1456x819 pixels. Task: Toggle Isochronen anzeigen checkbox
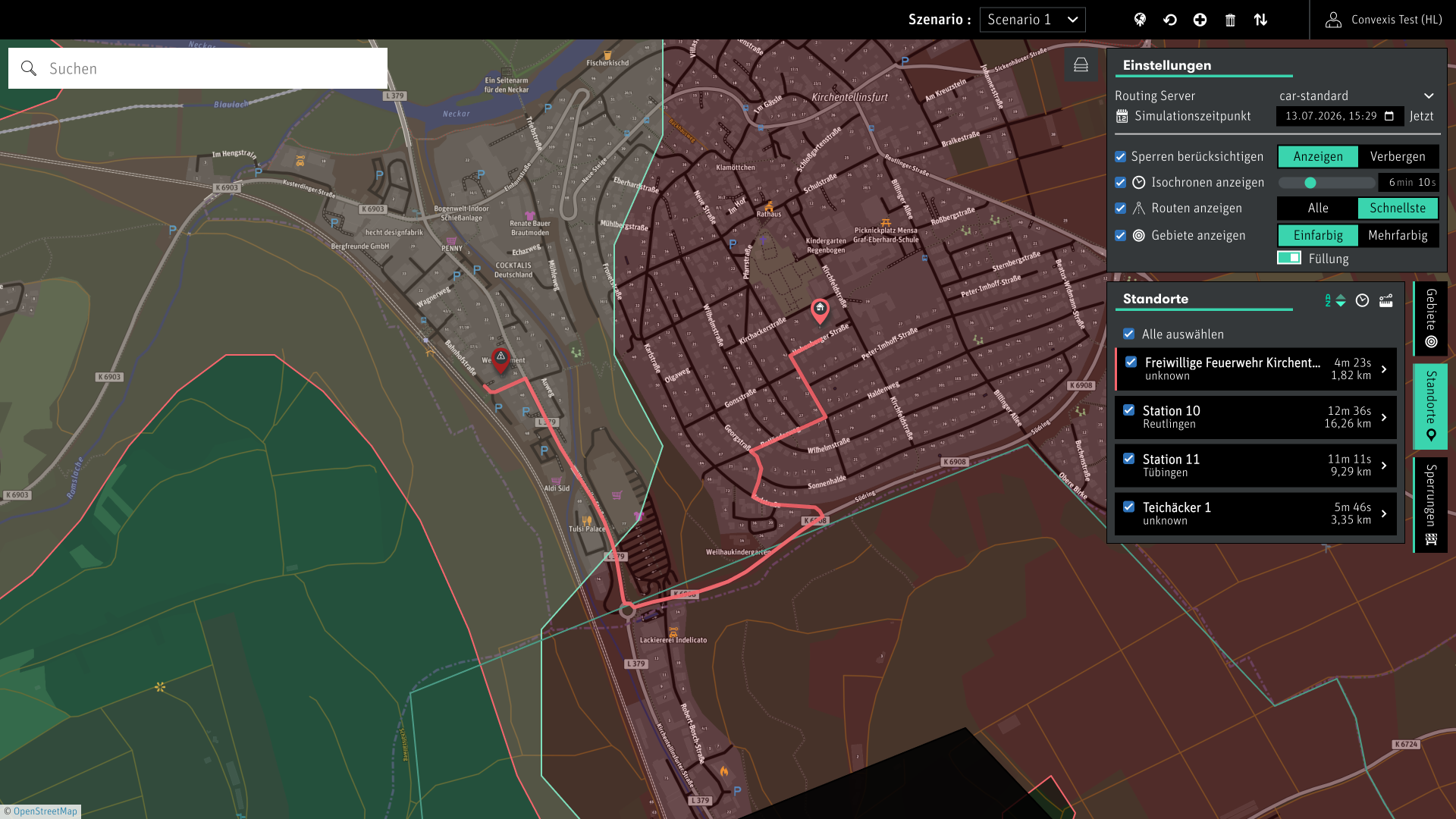tap(1120, 182)
